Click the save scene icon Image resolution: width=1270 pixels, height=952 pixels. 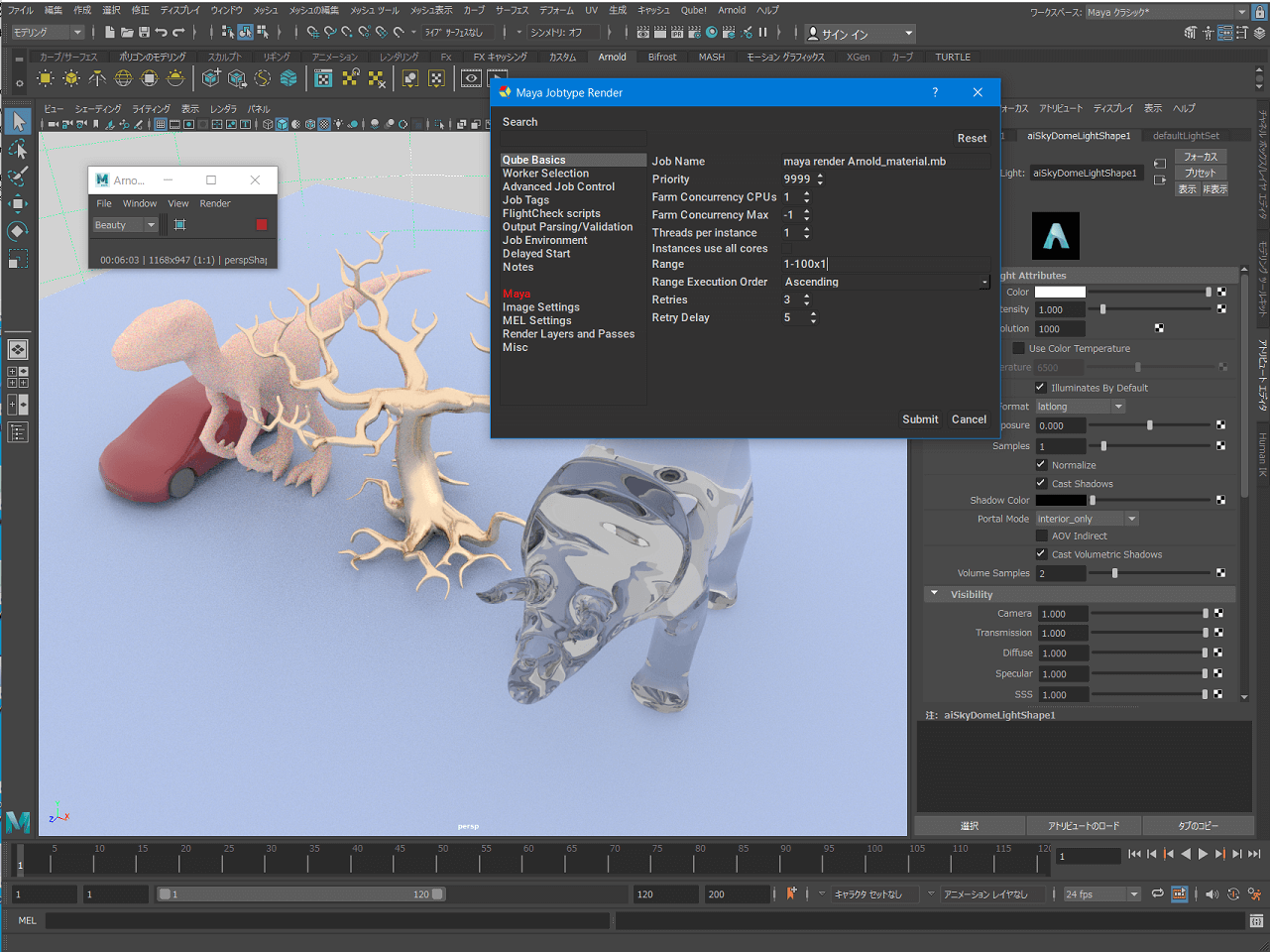144,33
